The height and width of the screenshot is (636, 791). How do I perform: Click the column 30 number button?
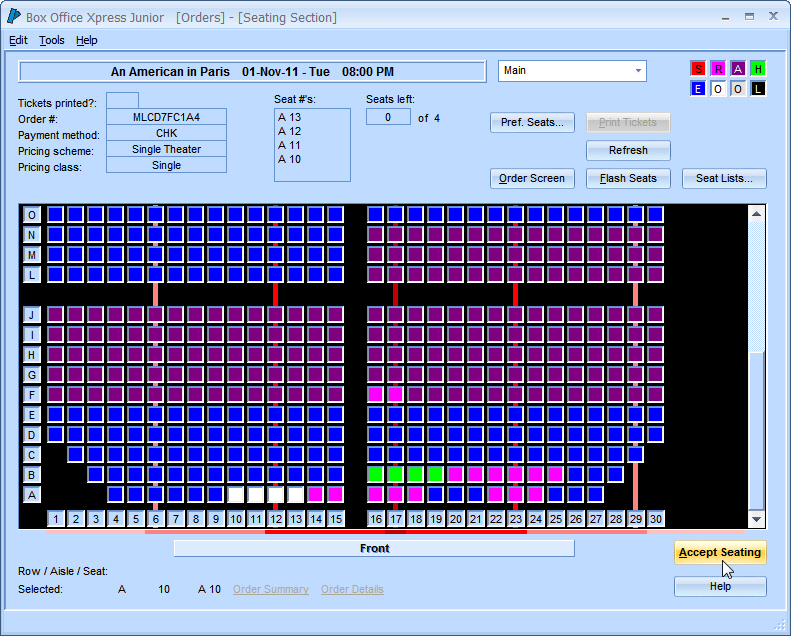pyautogui.click(x=656, y=519)
